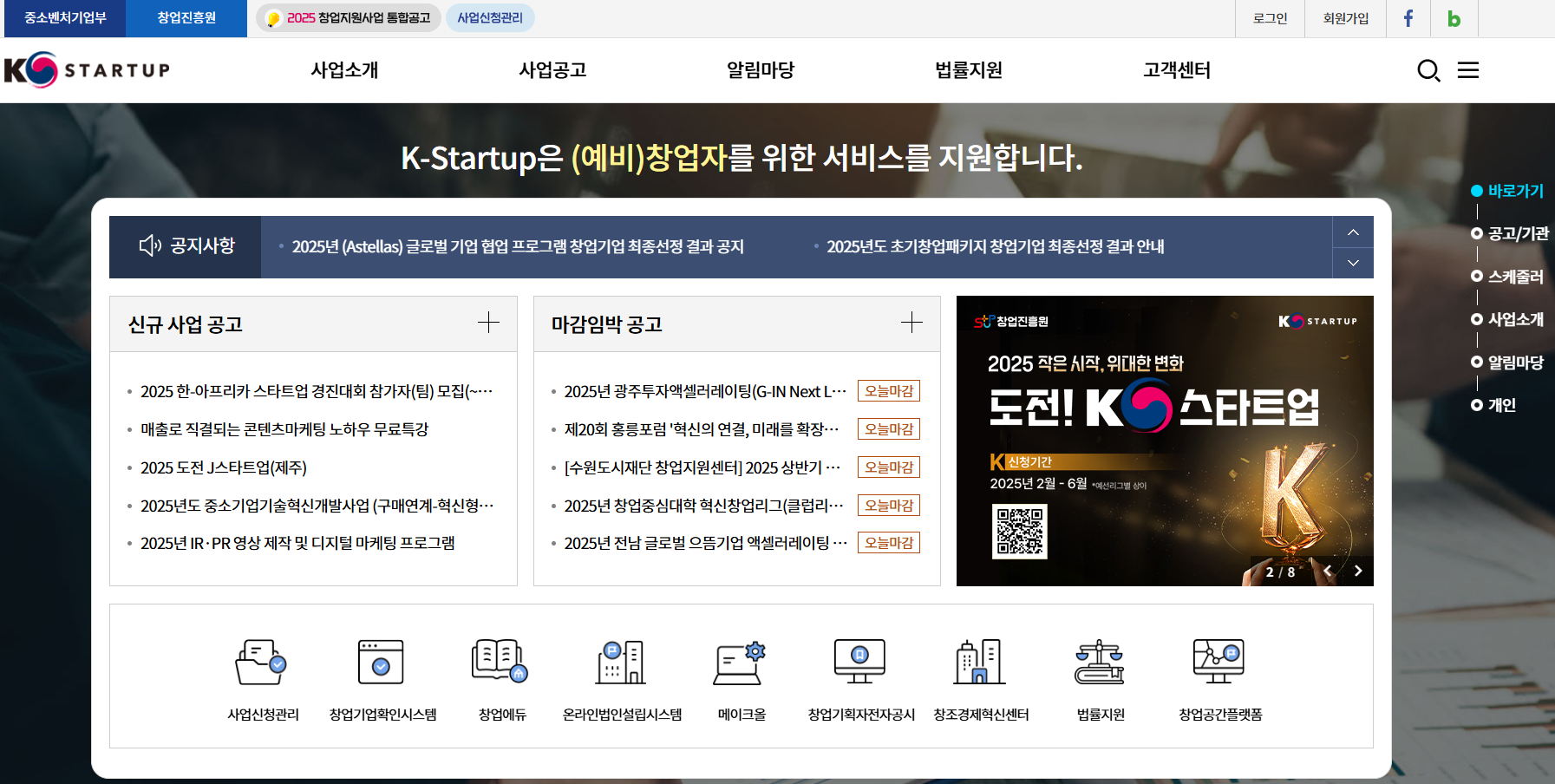
Task: Open 창업중심대학 혁신창업리그 posting
Action: click(x=703, y=506)
